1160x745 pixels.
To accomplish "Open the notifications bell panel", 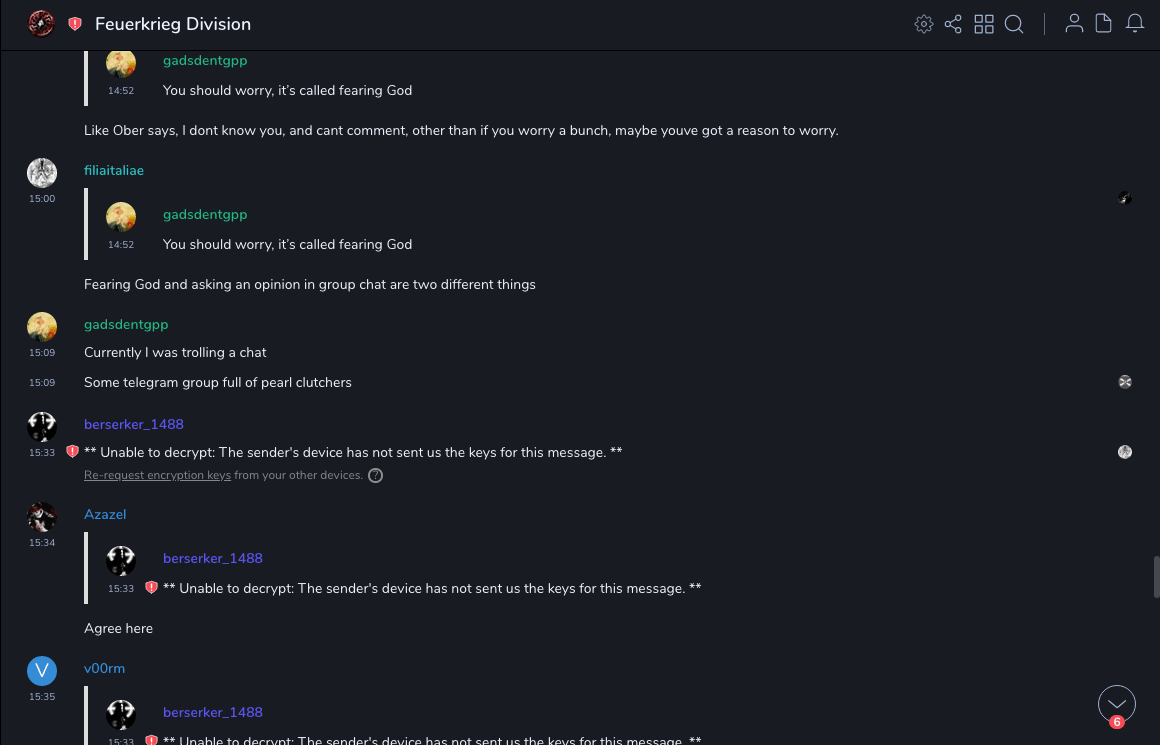I will pos(1135,24).
